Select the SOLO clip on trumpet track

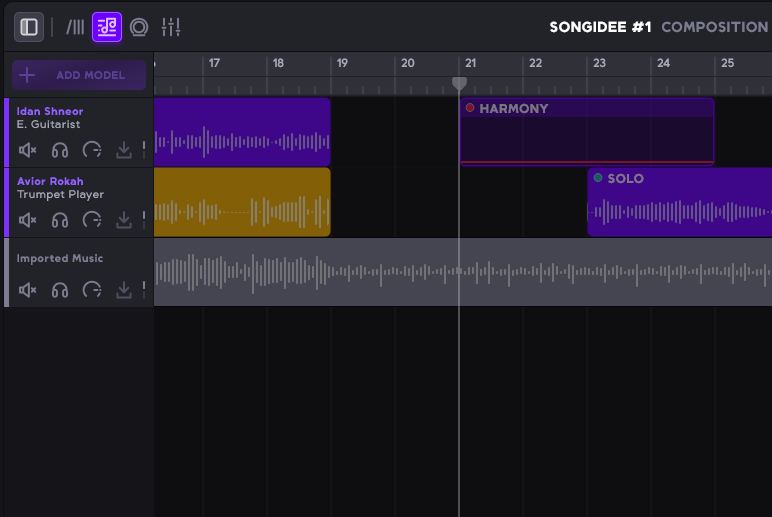679,202
